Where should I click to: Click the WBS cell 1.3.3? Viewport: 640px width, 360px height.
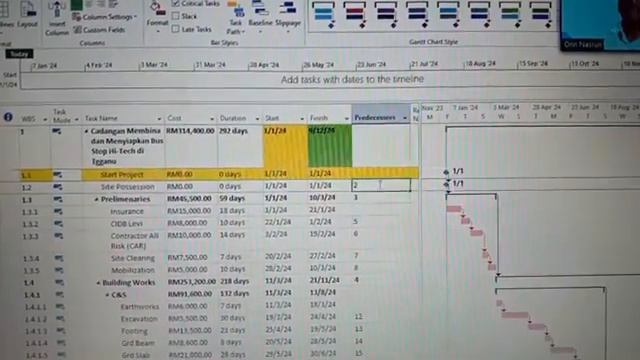click(30, 236)
